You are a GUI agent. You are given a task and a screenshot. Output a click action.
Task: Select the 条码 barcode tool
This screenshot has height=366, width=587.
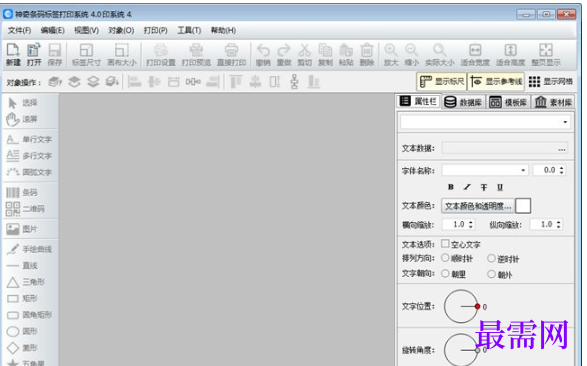[x=22, y=192]
